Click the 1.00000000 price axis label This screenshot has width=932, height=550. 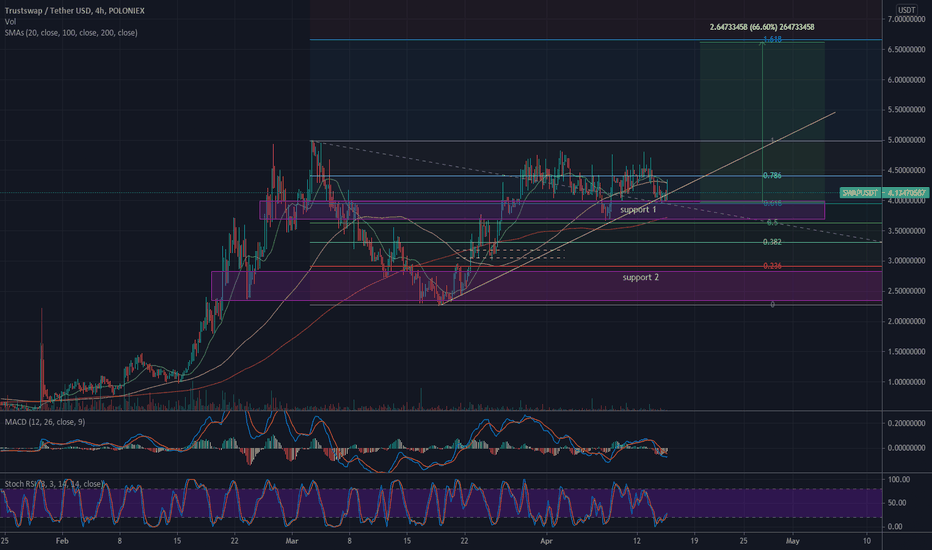click(906, 382)
